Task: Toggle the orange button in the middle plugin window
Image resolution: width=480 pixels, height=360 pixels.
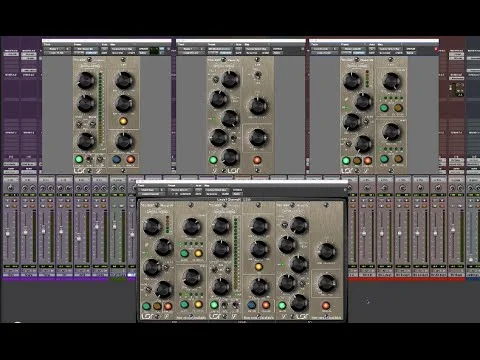Action: coord(257,160)
